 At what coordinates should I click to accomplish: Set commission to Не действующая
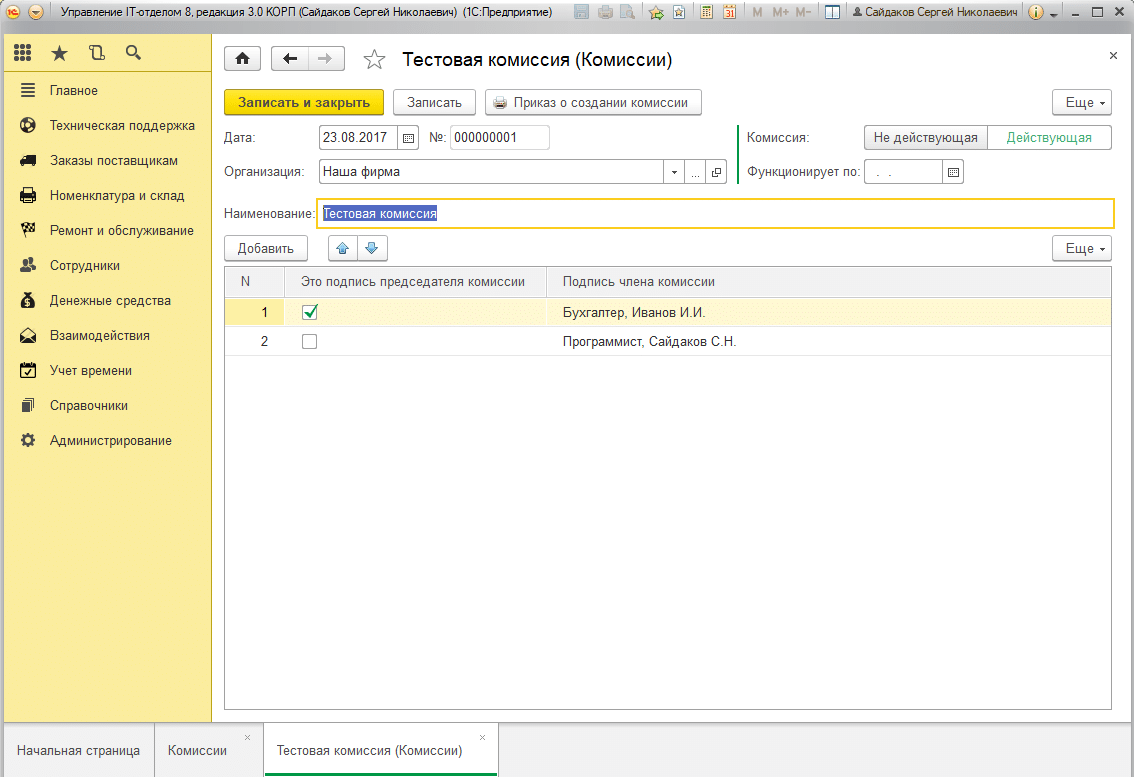pos(926,137)
